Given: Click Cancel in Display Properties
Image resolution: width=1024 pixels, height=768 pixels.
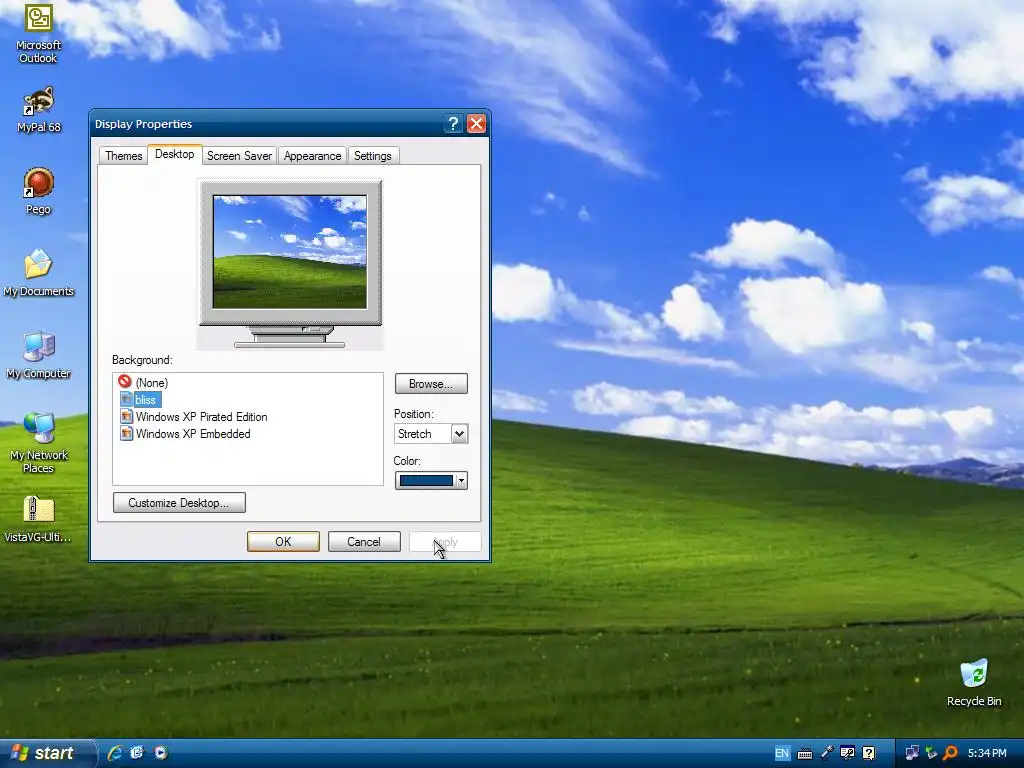Looking at the screenshot, I should pyautogui.click(x=364, y=541).
